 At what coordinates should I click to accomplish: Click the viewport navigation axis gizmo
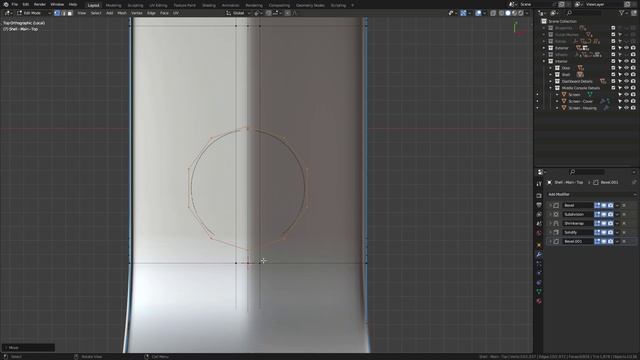pos(518,29)
